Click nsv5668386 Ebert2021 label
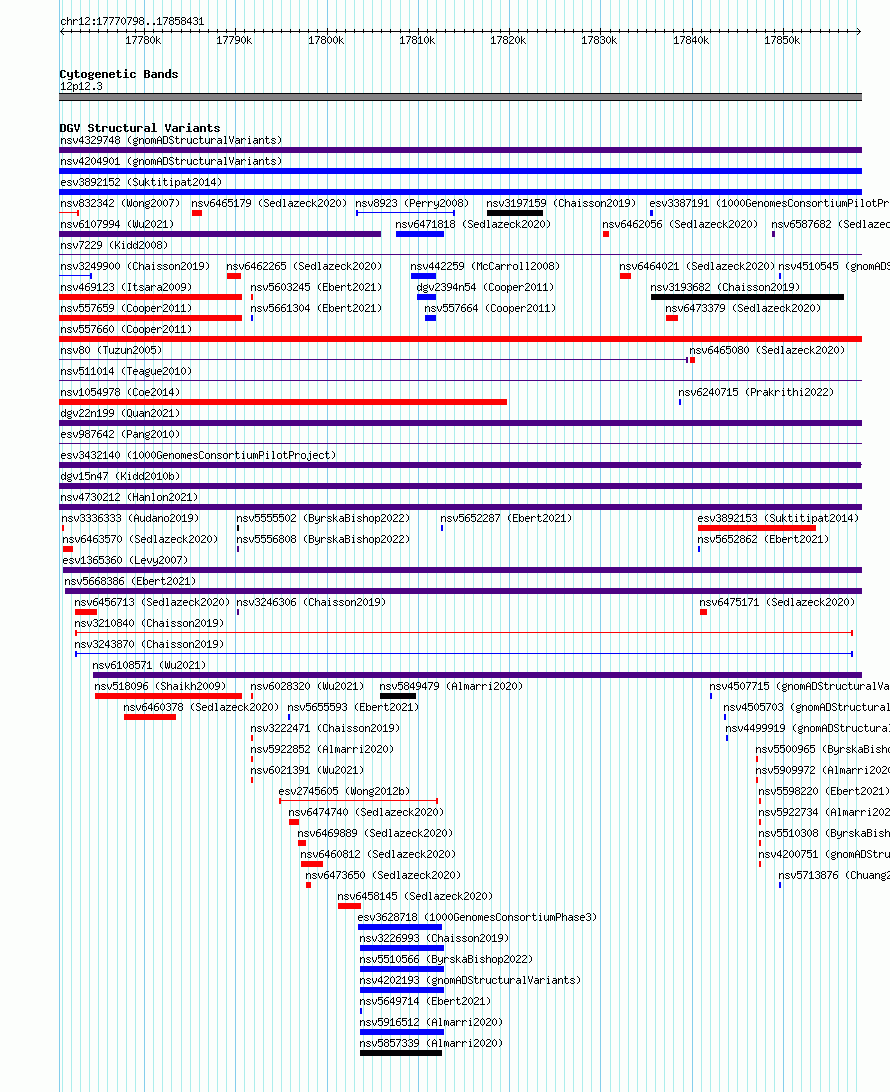The height and width of the screenshot is (1092, 890). point(130,580)
